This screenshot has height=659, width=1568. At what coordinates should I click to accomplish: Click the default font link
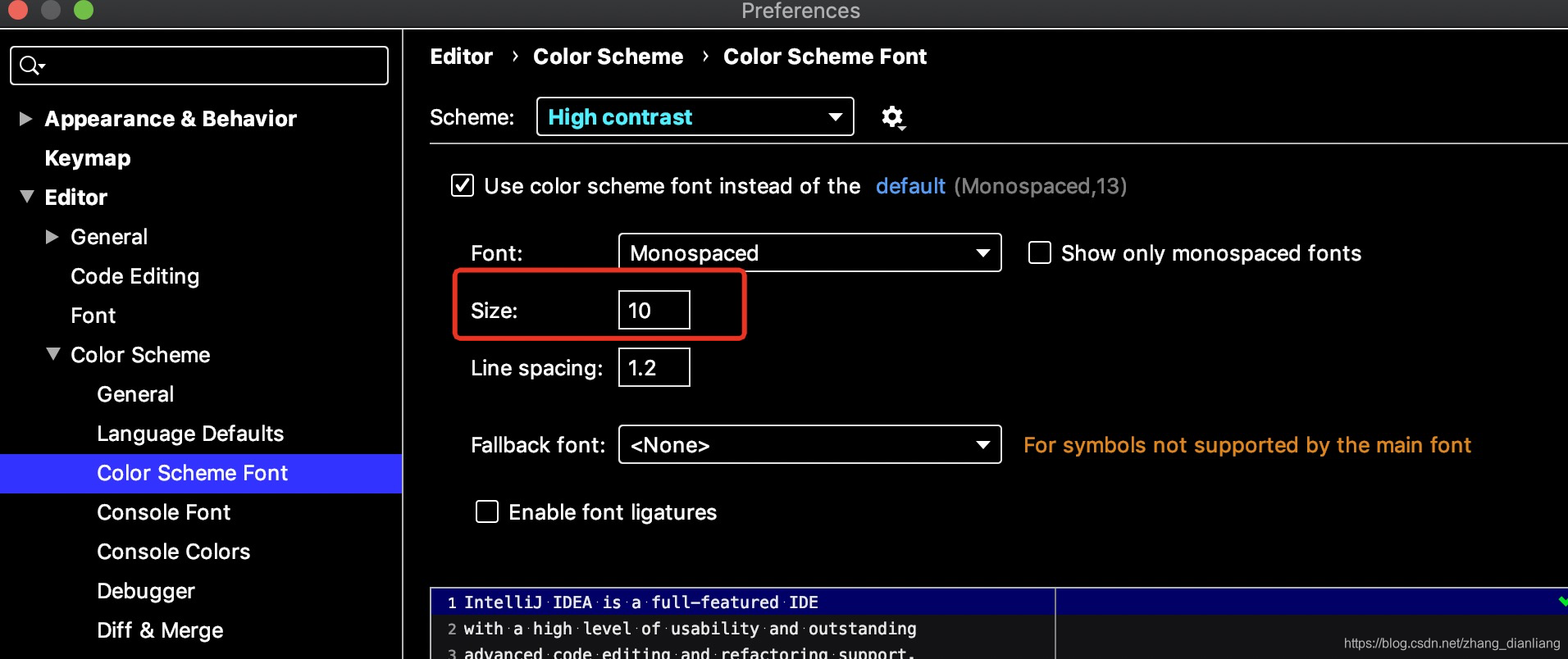(x=910, y=186)
